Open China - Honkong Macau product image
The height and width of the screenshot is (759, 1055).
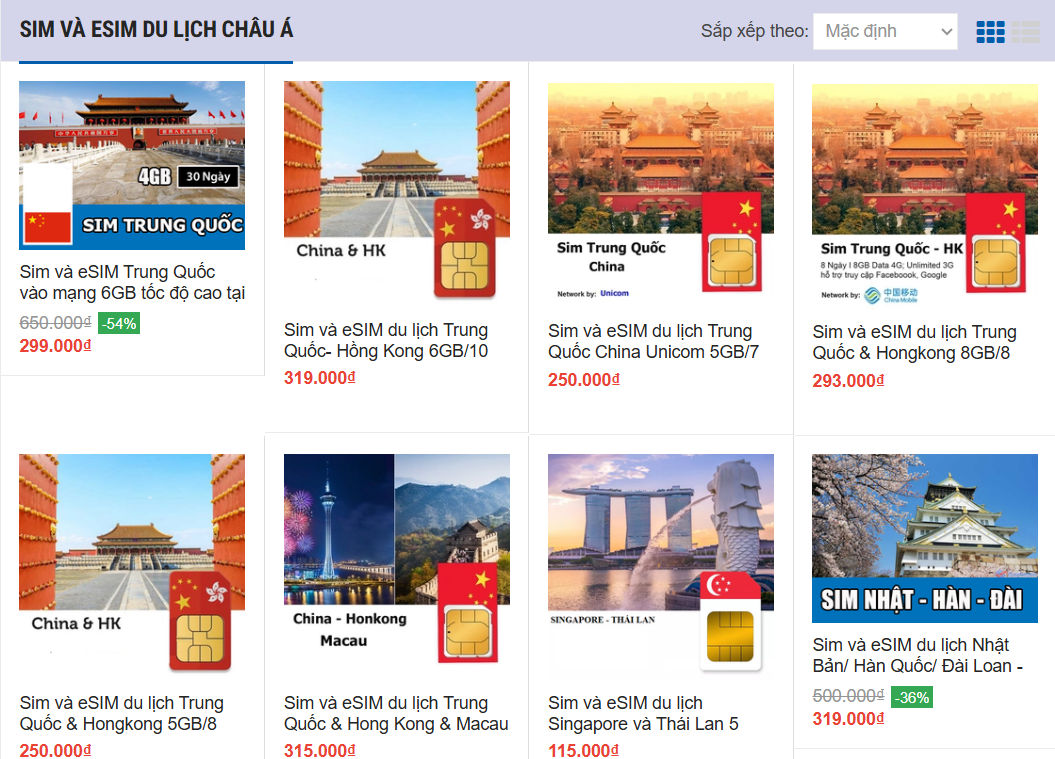[x=396, y=563]
